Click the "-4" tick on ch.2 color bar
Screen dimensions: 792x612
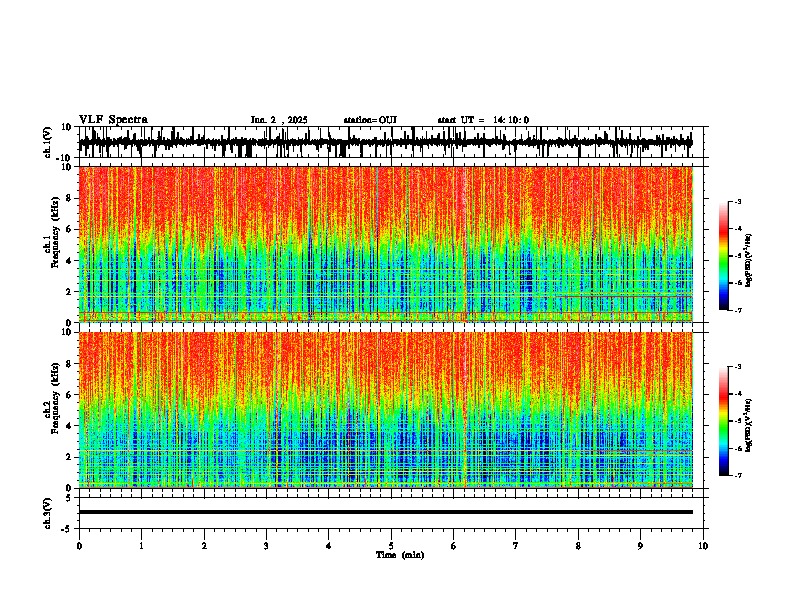[x=738, y=394]
